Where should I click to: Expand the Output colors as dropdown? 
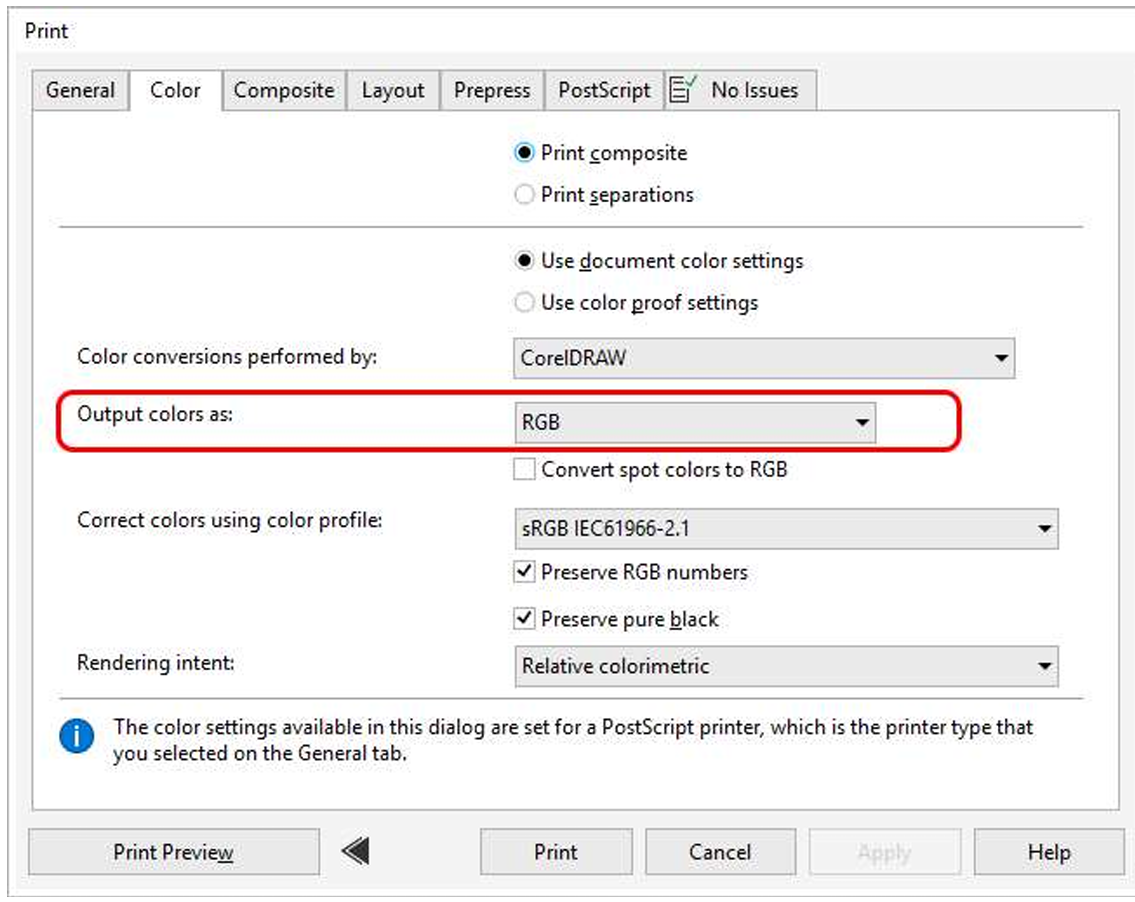point(694,423)
